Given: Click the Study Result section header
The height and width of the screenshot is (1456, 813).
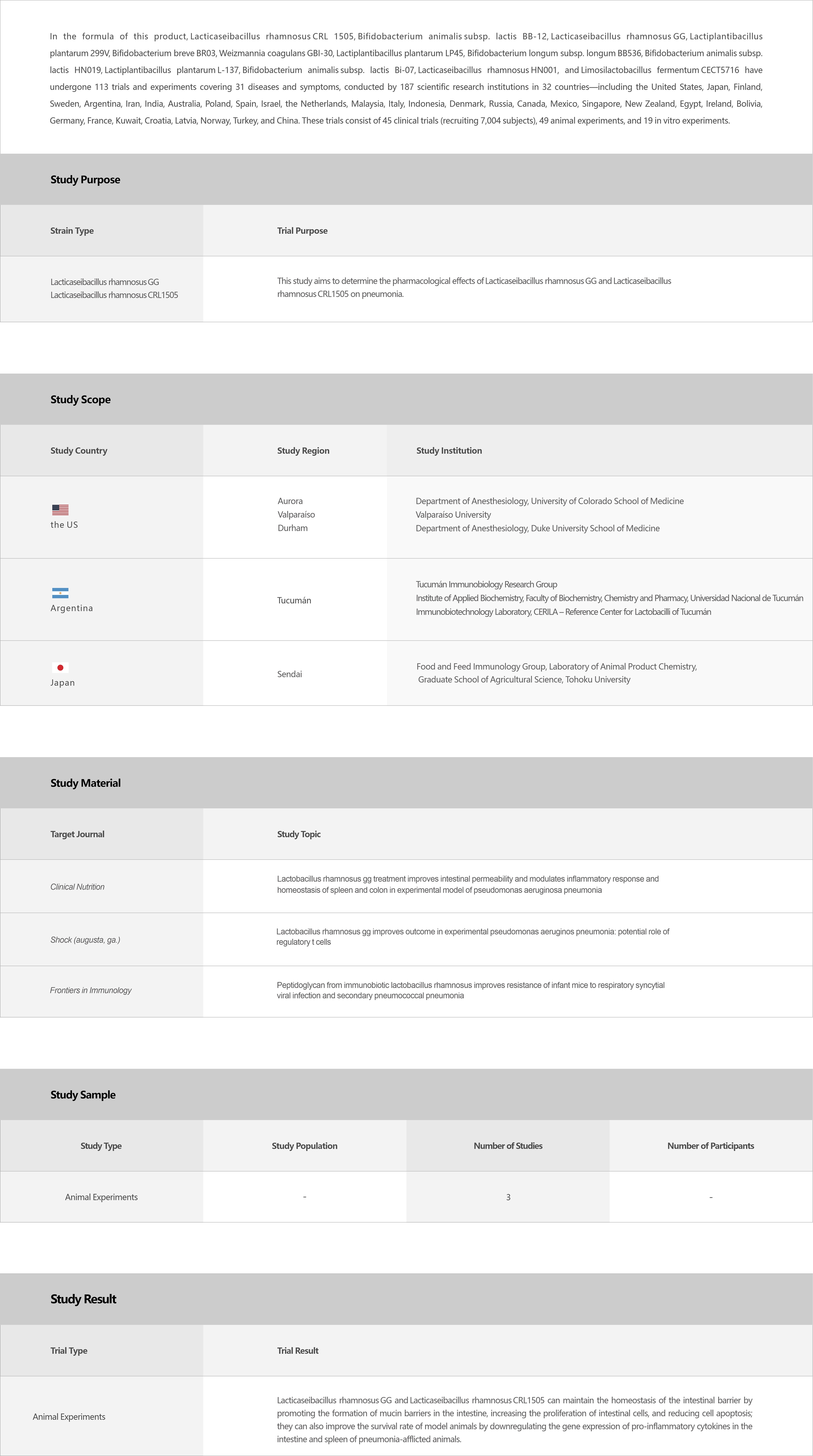Looking at the screenshot, I should (83, 1299).
